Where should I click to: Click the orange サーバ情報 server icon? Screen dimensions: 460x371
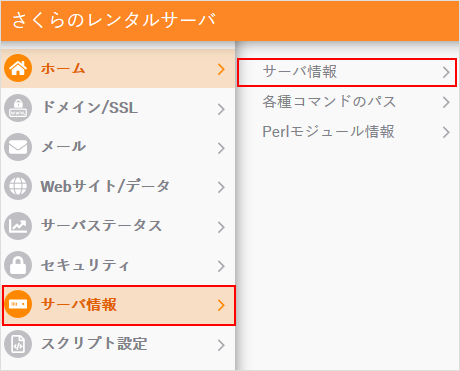point(18,304)
